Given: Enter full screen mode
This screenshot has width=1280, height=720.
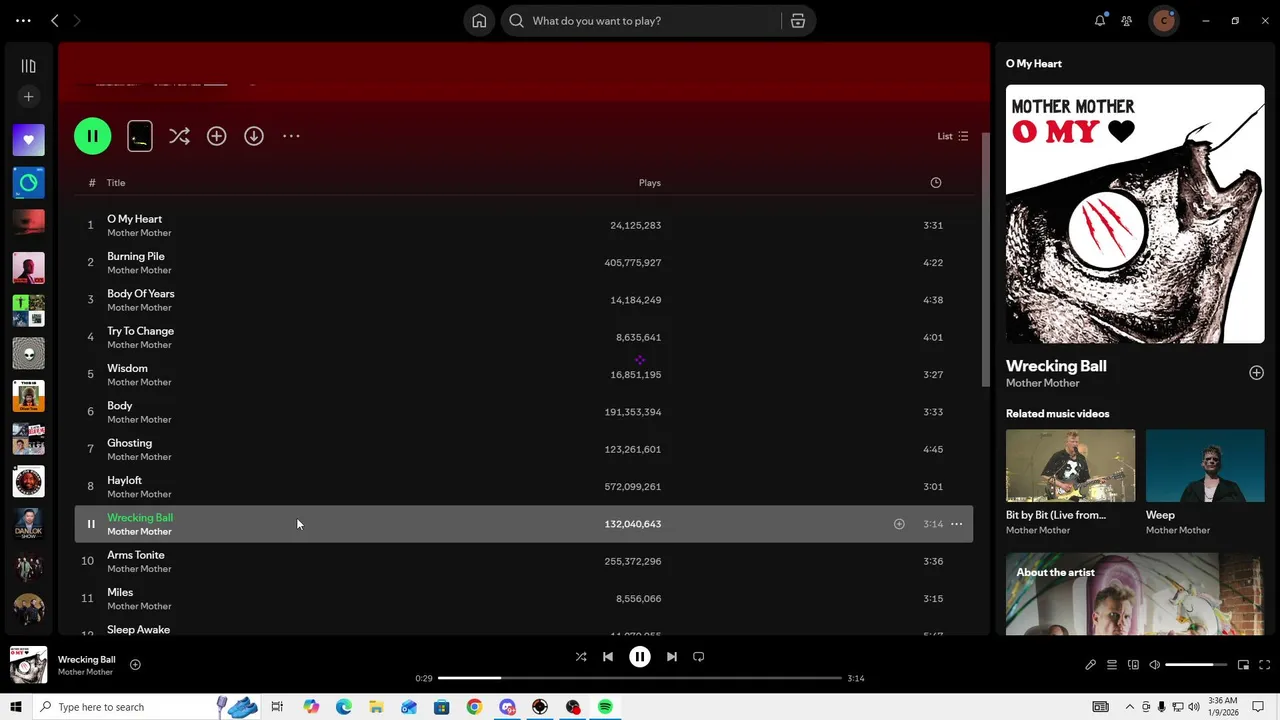Looking at the screenshot, I should click(1264, 665).
